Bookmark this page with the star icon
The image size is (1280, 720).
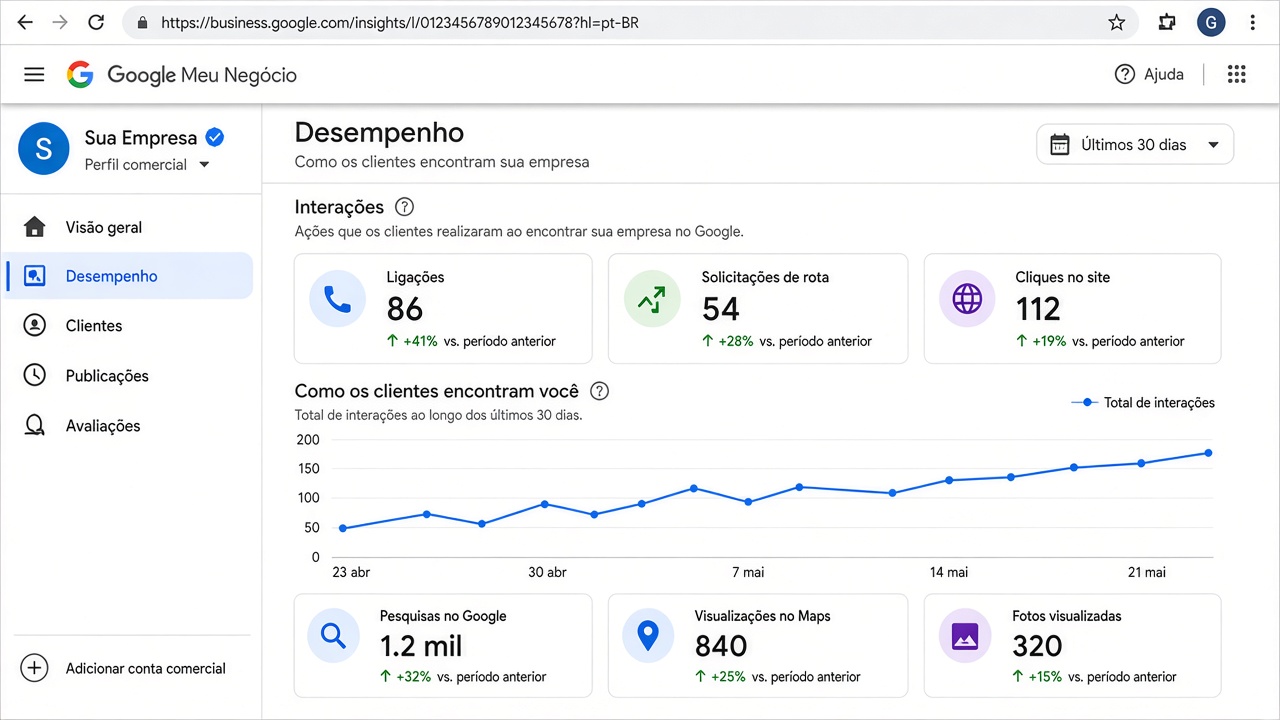click(1117, 22)
